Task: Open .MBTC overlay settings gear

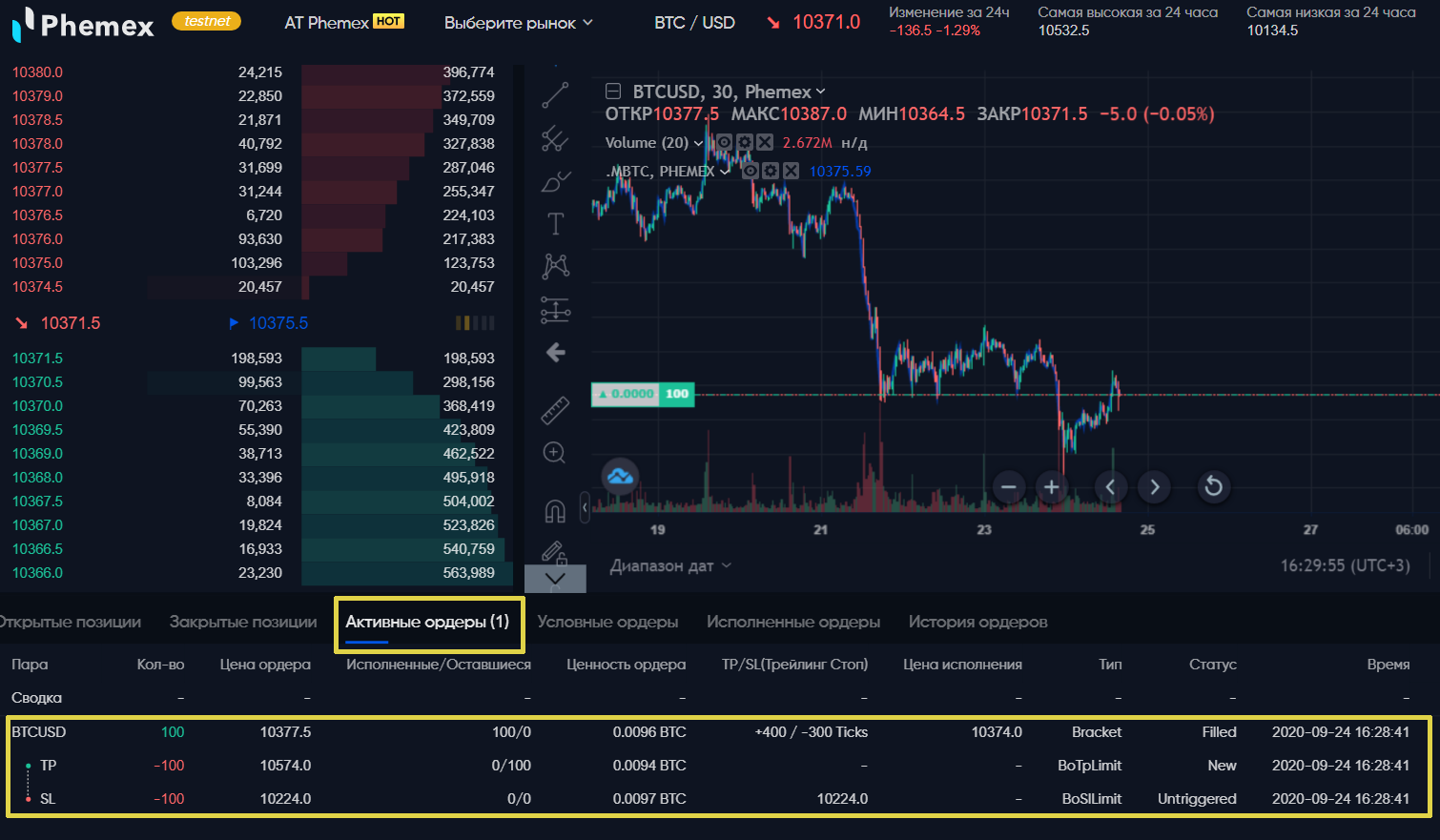Action: click(771, 172)
